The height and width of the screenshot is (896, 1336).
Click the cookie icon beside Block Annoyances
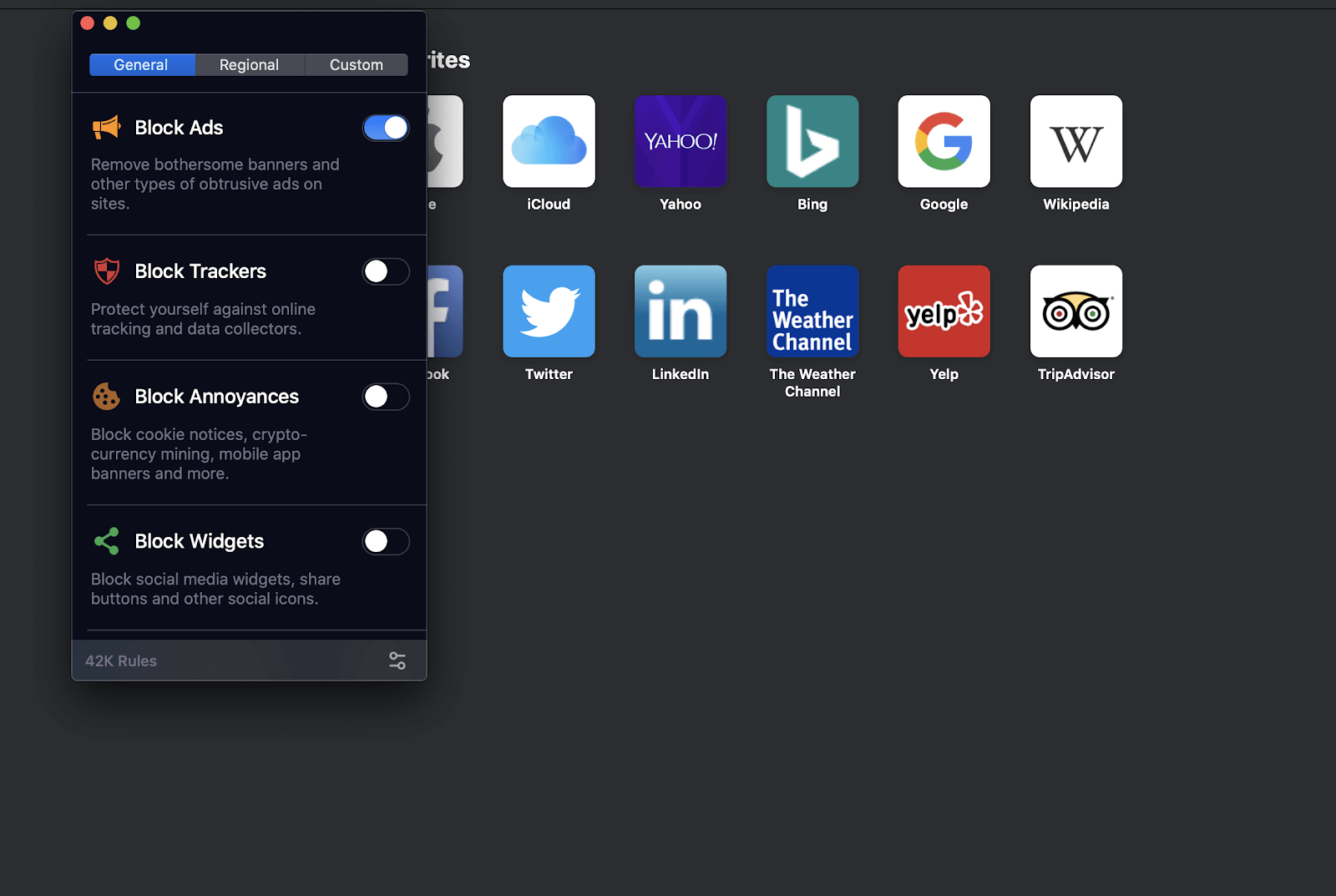coord(106,397)
